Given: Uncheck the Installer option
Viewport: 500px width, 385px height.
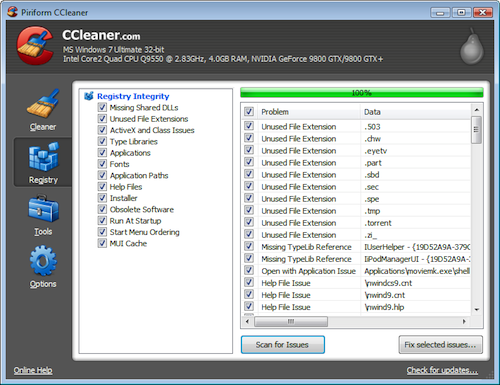Looking at the screenshot, I should [x=102, y=198].
